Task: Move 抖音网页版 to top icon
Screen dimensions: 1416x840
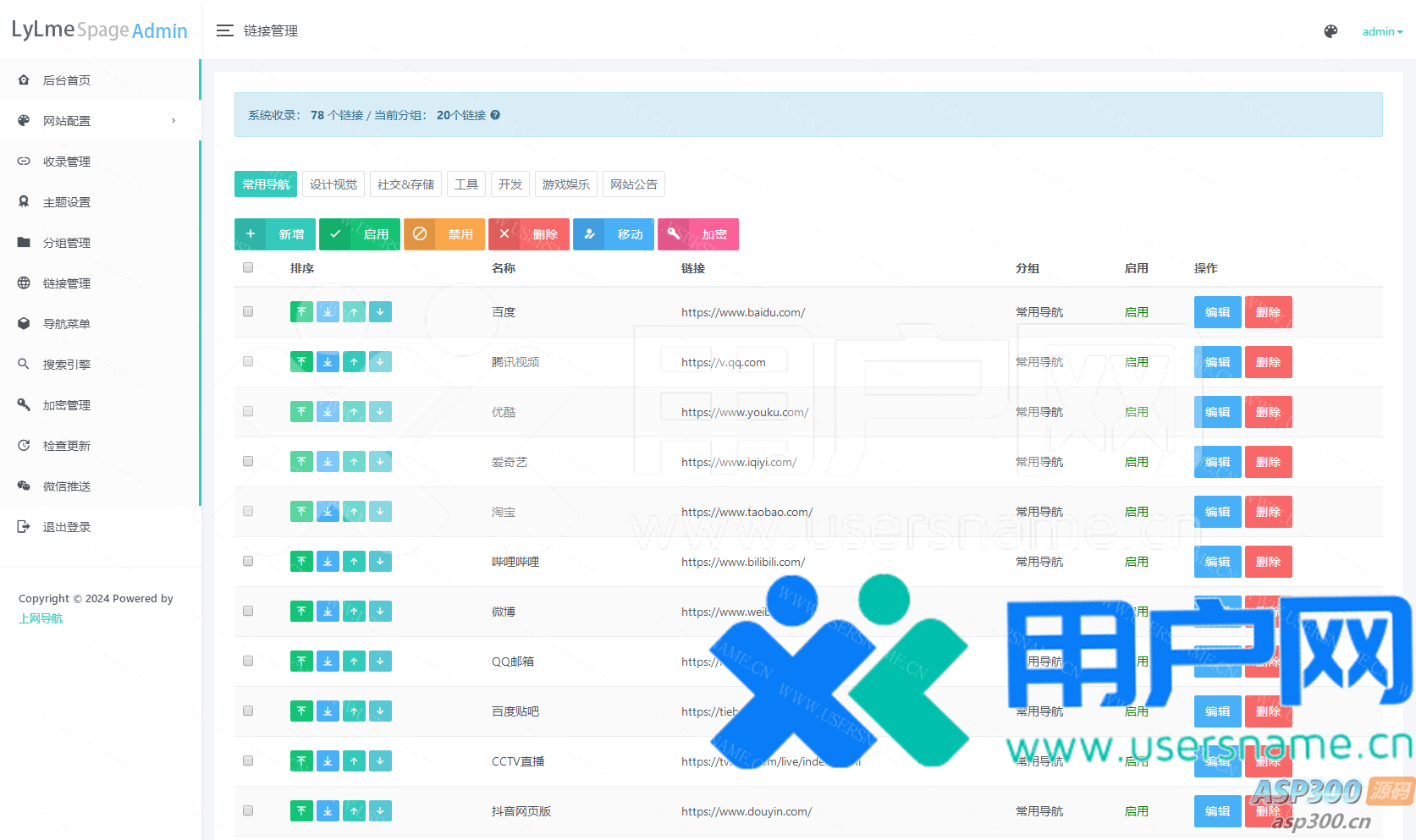Action: (301, 811)
